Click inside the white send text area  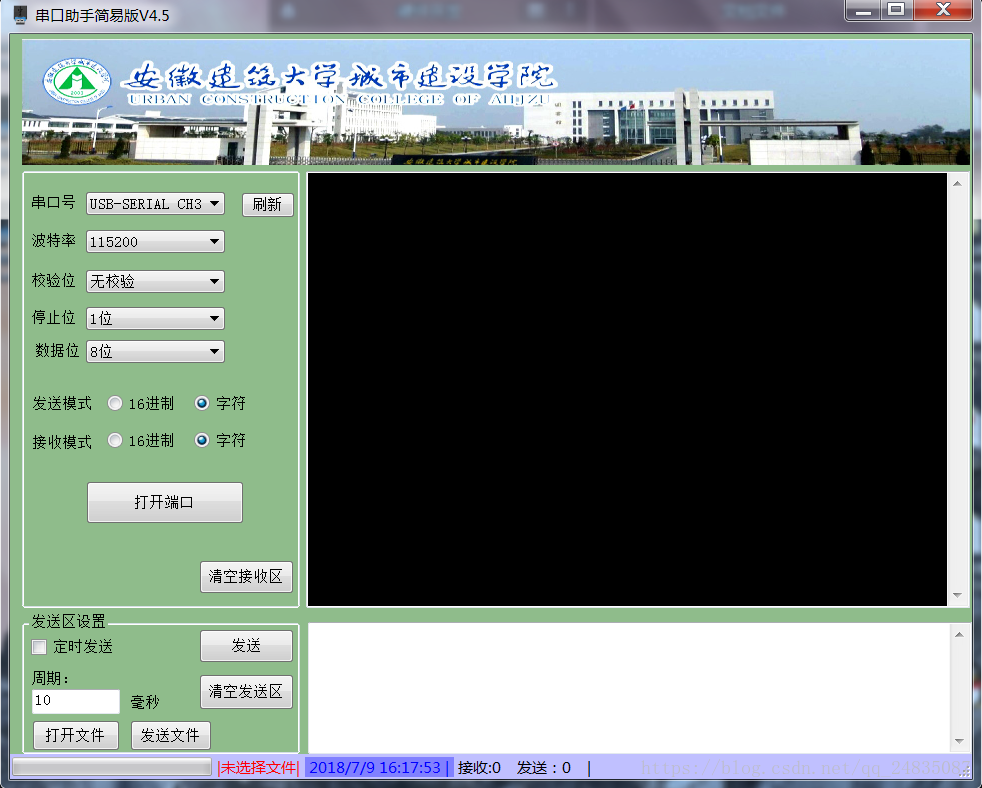[x=629, y=687]
